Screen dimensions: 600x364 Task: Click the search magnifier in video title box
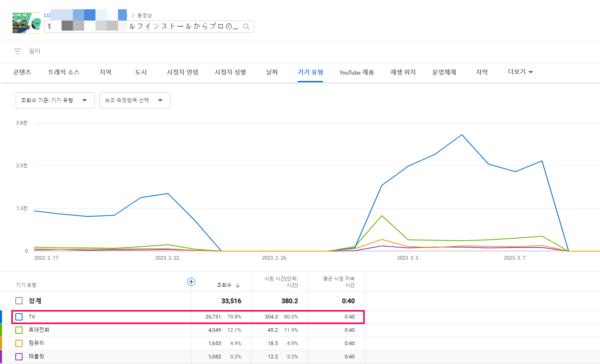(246, 26)
